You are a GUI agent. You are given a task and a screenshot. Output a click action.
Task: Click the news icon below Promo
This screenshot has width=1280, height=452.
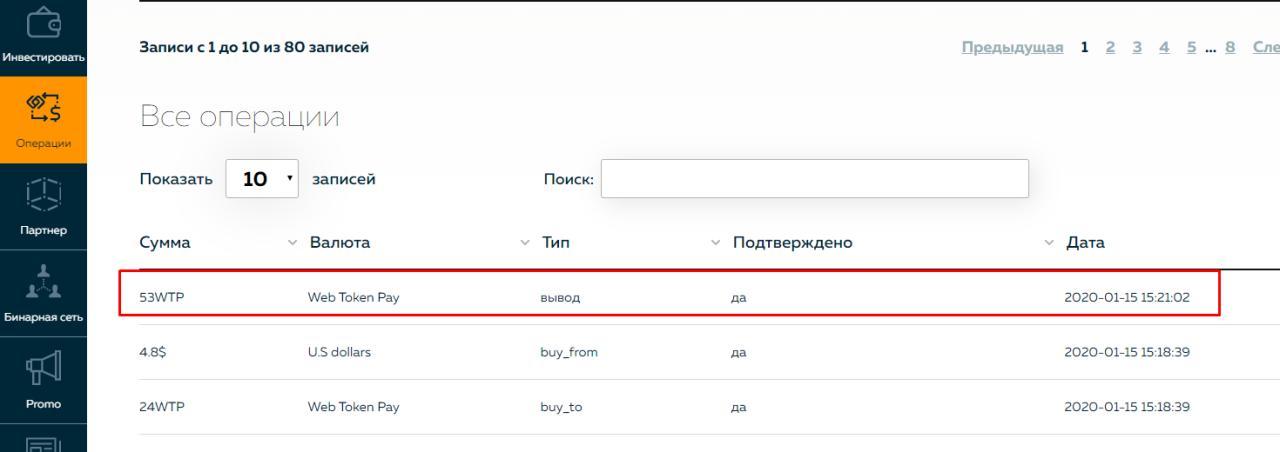pyautogui.click(x=43, y=440)
